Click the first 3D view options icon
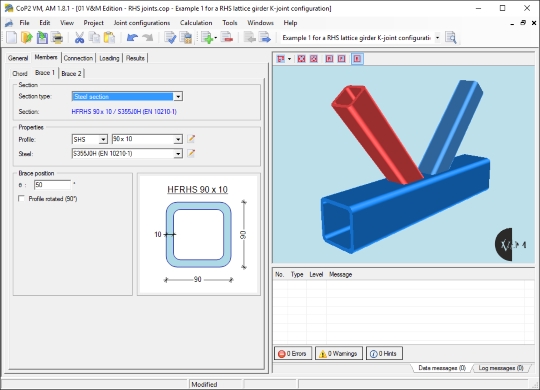This screenshot has width=540, height=390. click(x=281, y=59)
